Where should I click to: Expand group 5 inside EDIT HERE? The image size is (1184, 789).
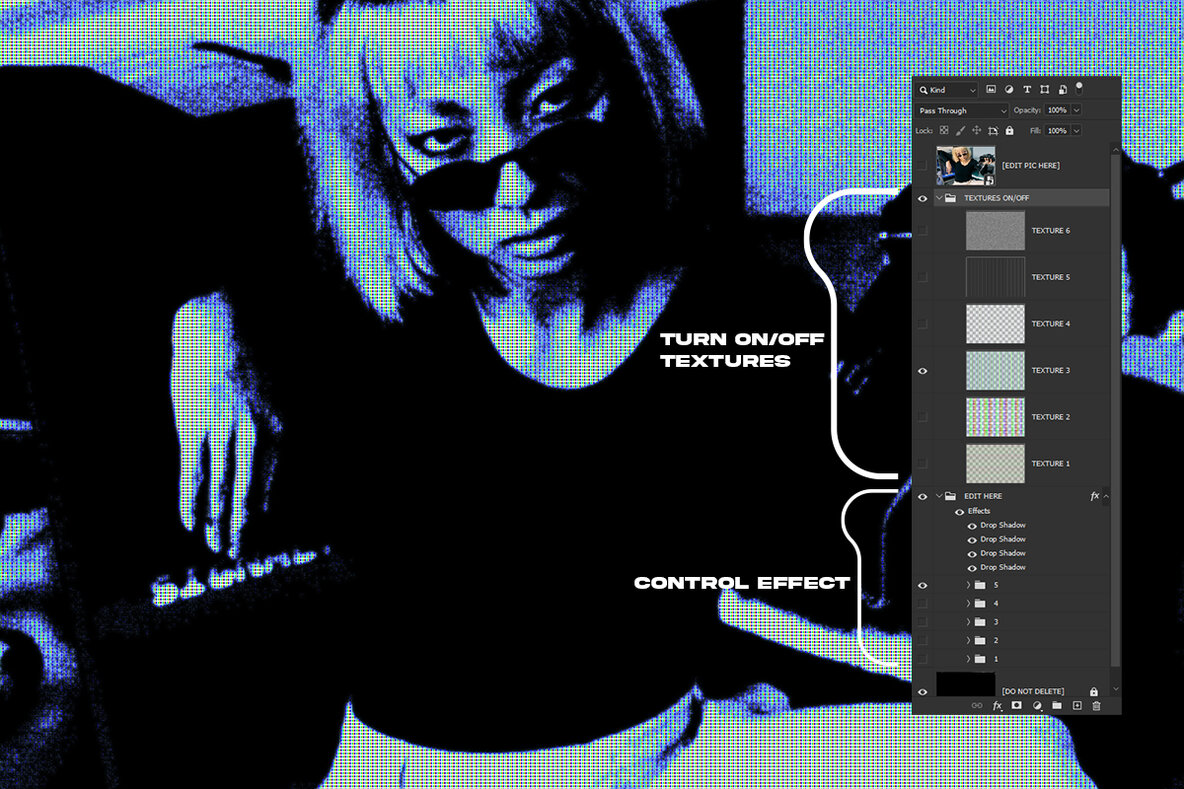click(967, 585)
